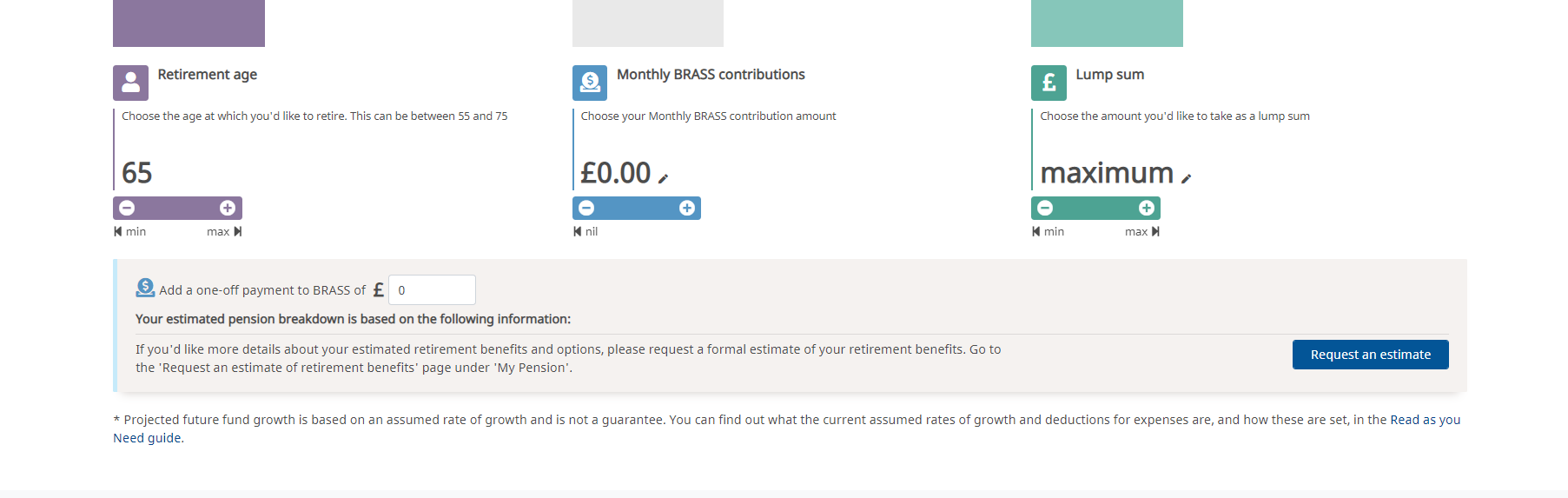1568x498 pixels.
Task: Decrease Monthly BRASS contribution minus icon
Action: (x=586, y=208)
